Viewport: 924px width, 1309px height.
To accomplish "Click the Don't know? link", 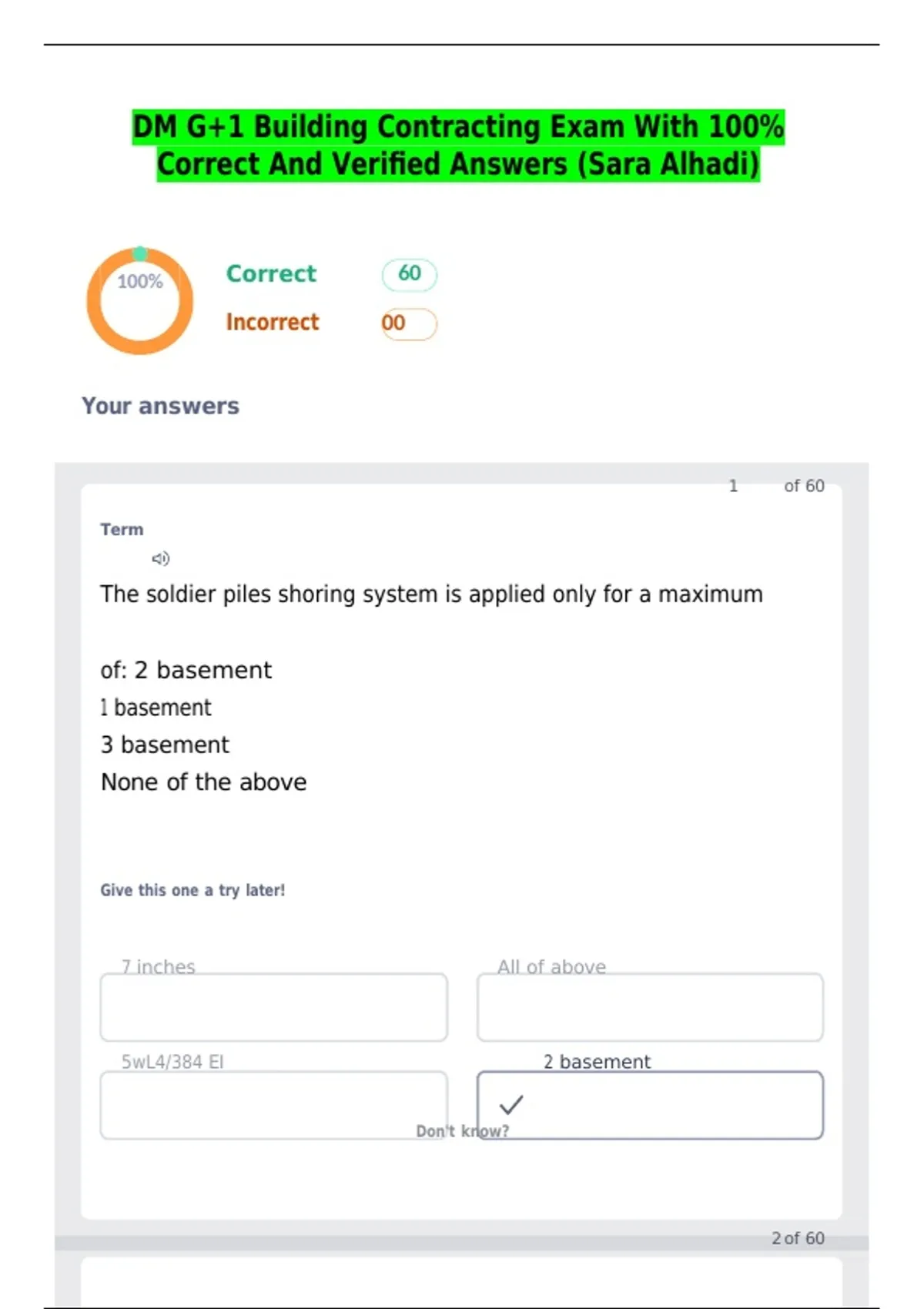I will [x=462, y=1131].
